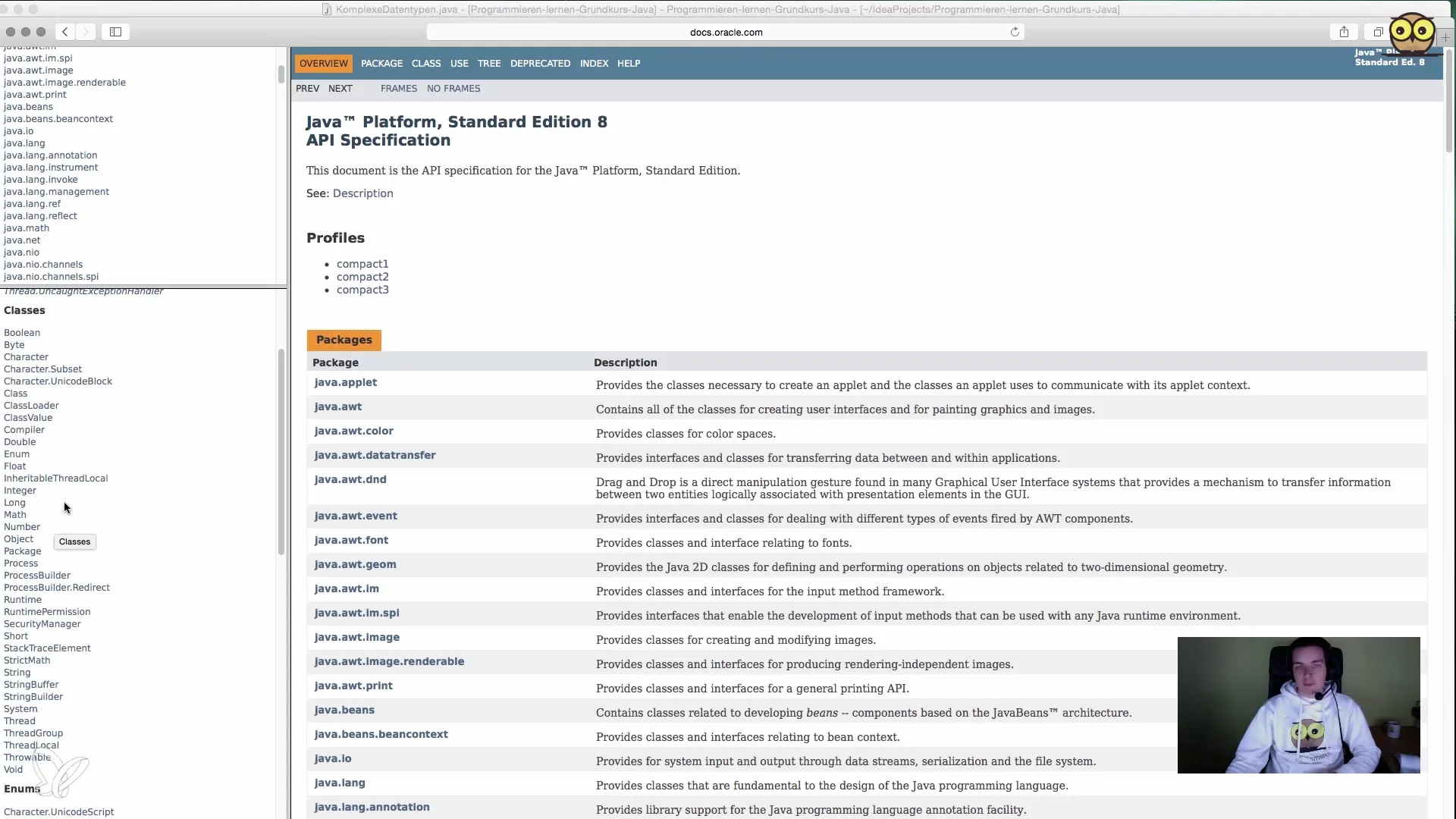Select java.lang in package list frame

pyautogui.click(x=24, y=143)
